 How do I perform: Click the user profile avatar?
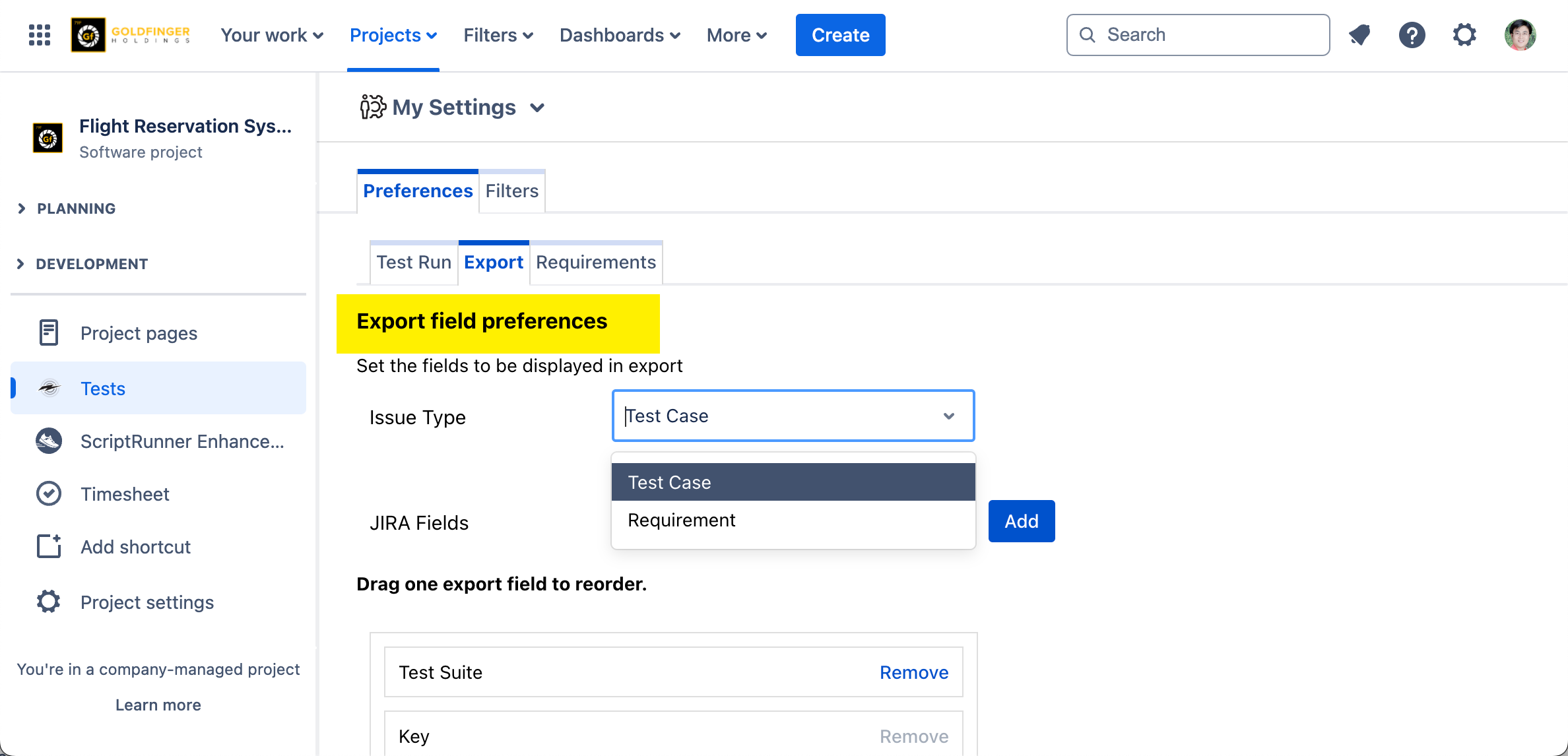coord(1520,35)
